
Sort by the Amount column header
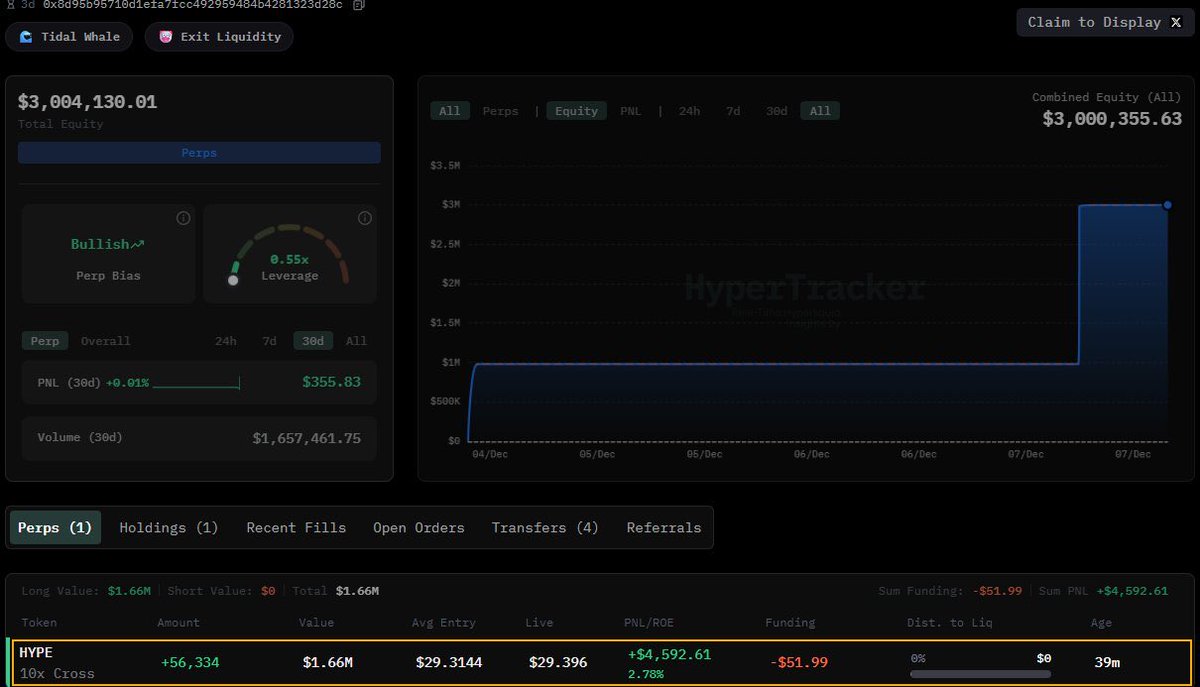179,623
